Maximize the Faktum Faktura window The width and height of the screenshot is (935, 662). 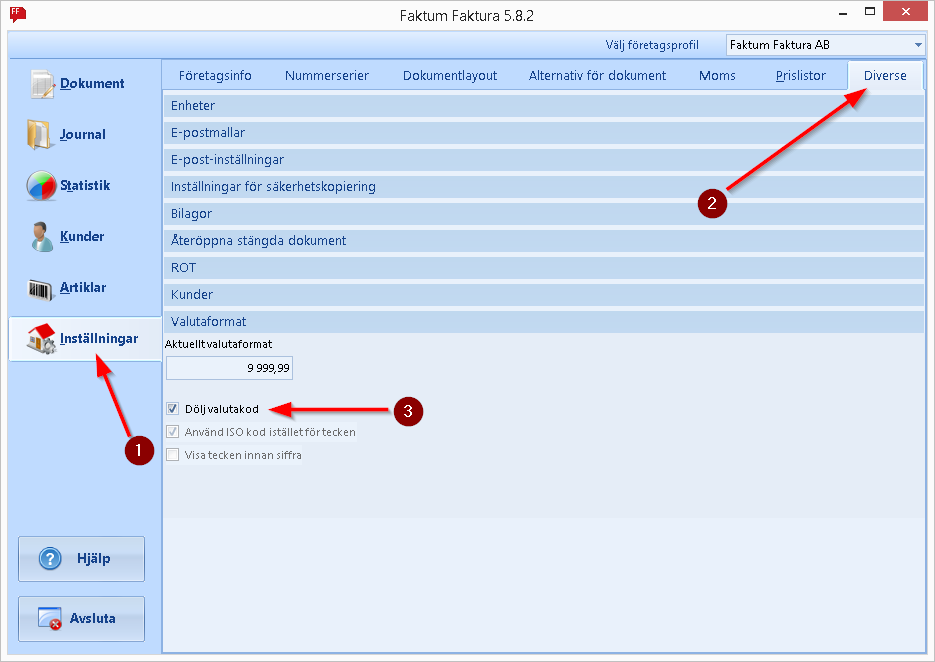(870, 11)
